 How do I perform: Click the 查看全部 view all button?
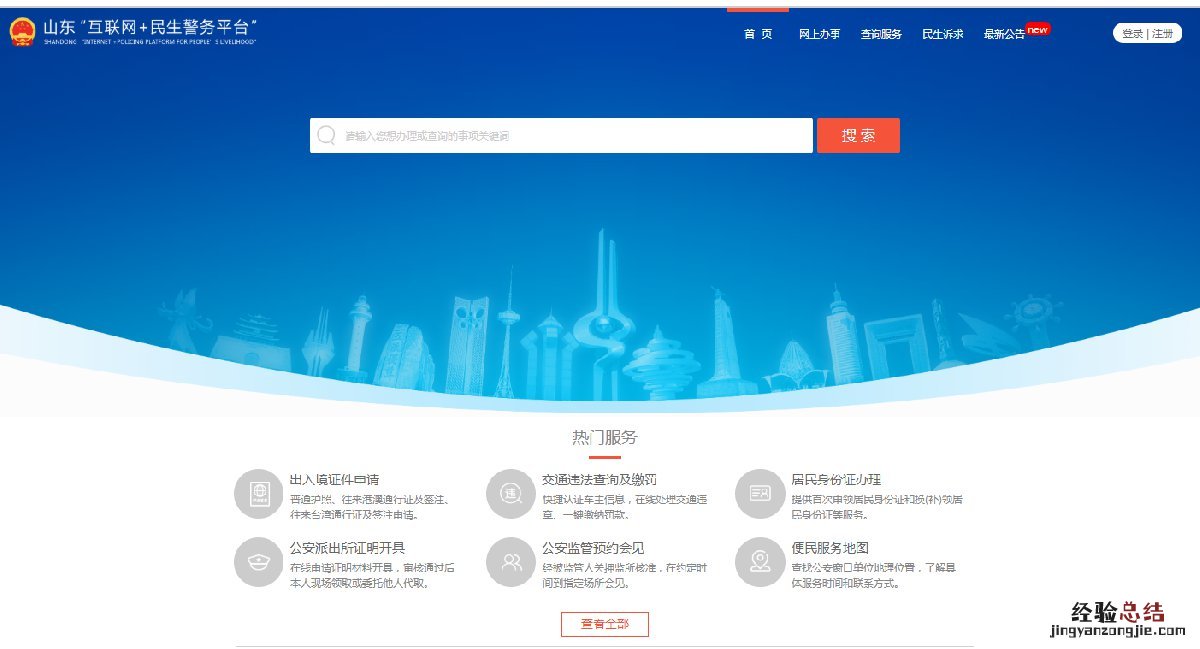[605, 624]
